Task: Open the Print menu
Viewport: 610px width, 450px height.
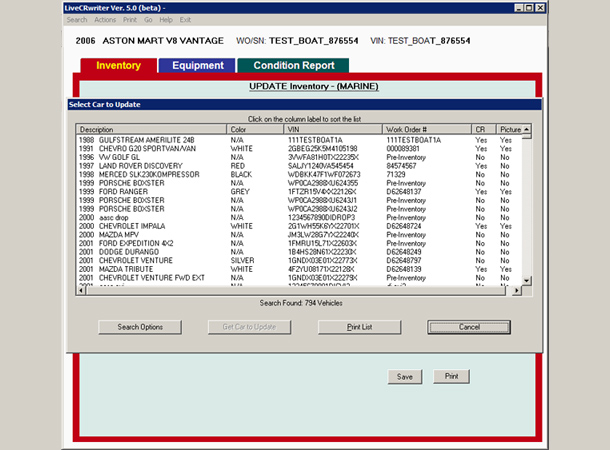Action: tap(130, 20)
